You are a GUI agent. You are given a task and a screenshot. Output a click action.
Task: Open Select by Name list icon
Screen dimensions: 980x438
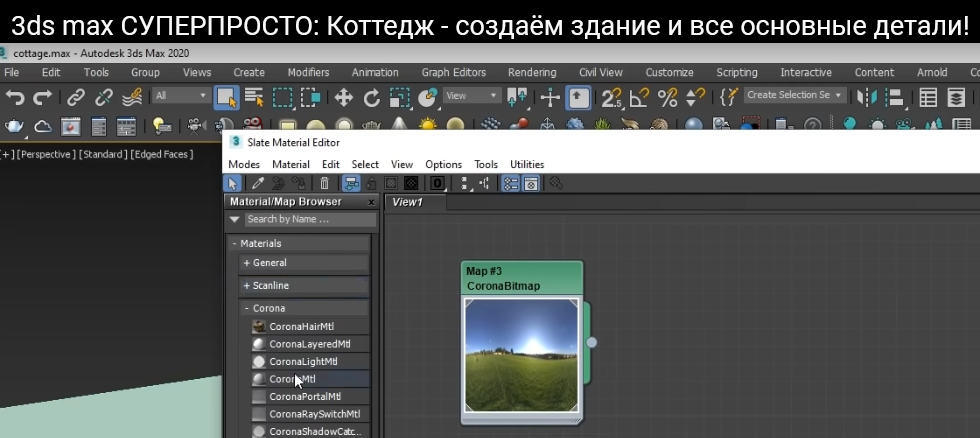(x=254, y=97)
